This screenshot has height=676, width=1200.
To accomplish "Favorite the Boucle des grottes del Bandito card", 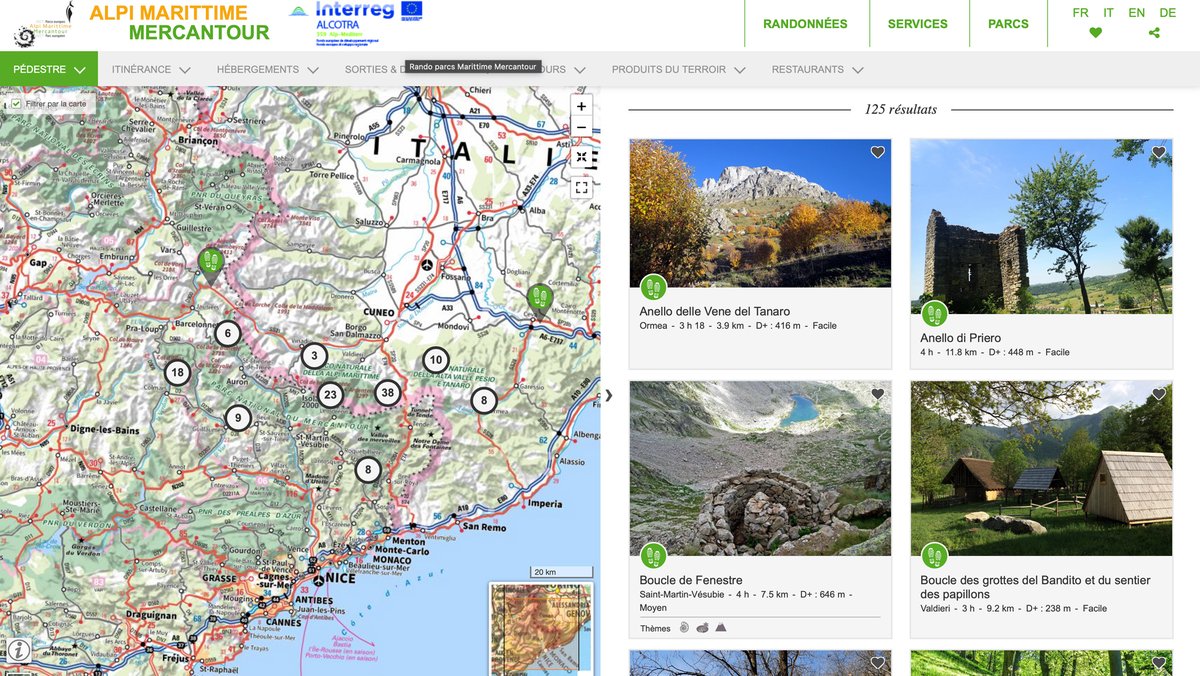I will click(1159, 394).
